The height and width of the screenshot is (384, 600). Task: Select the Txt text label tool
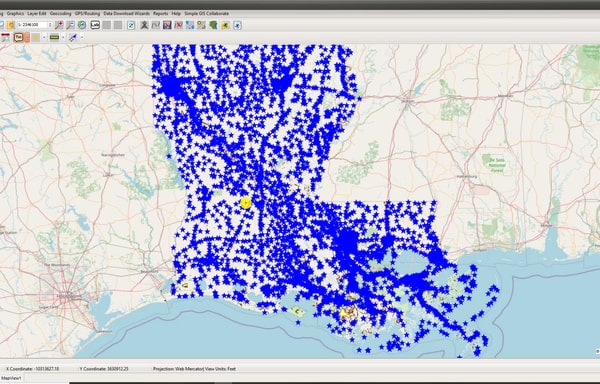[18, 37]
